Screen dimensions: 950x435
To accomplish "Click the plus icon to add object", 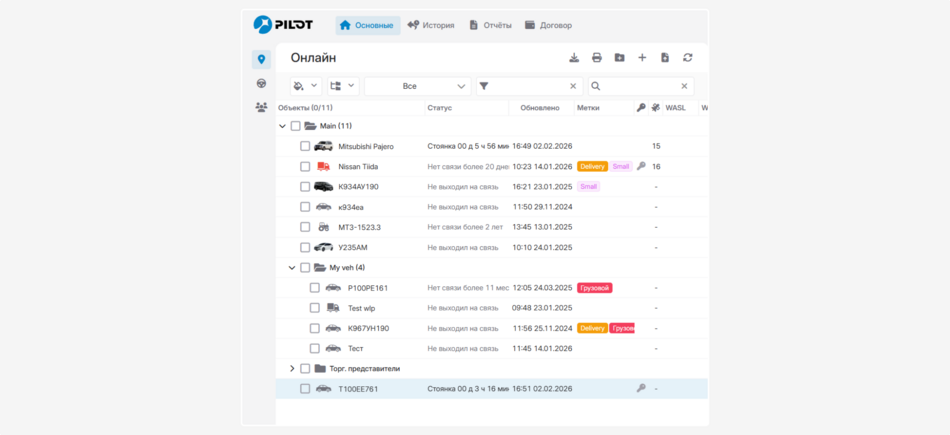I will point(642,58).
